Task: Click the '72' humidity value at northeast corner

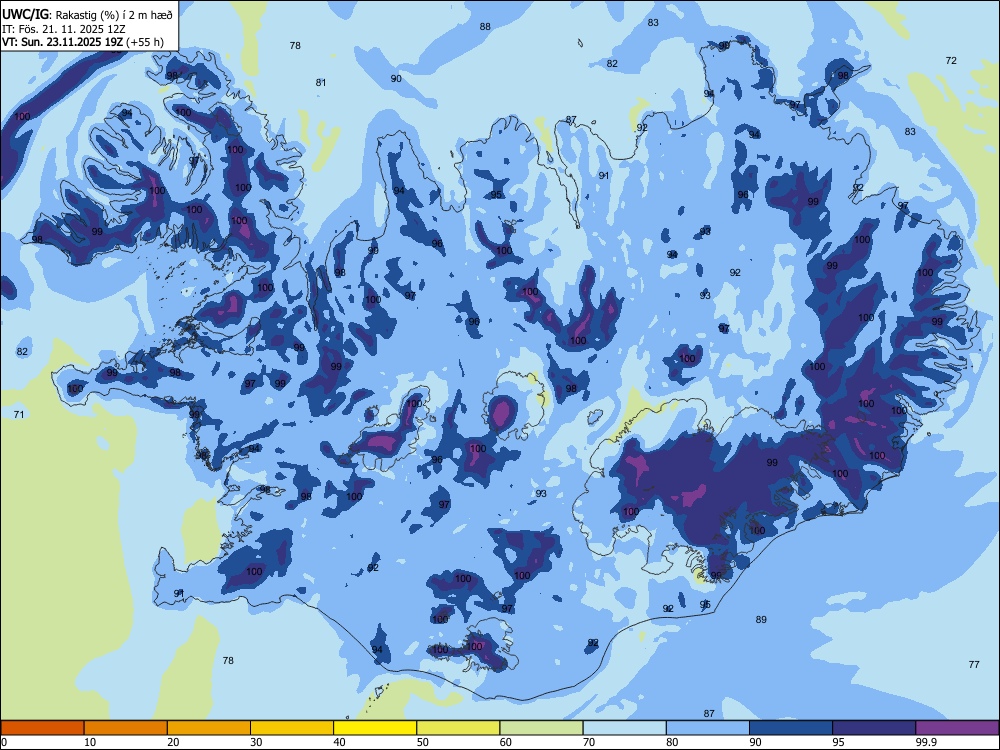Action: pos(951,61)
